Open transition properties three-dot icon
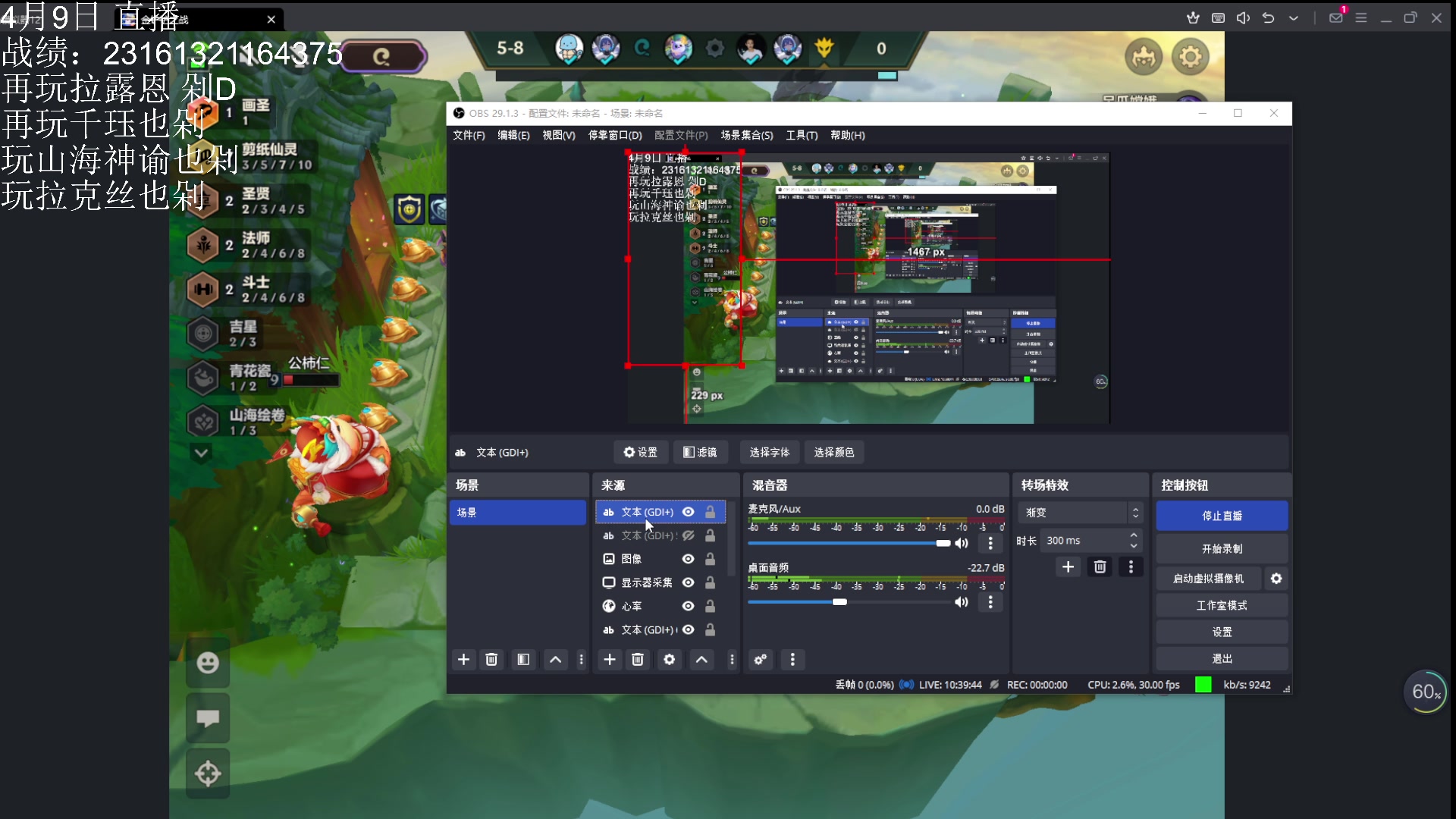 click(x=1131, y=567)
